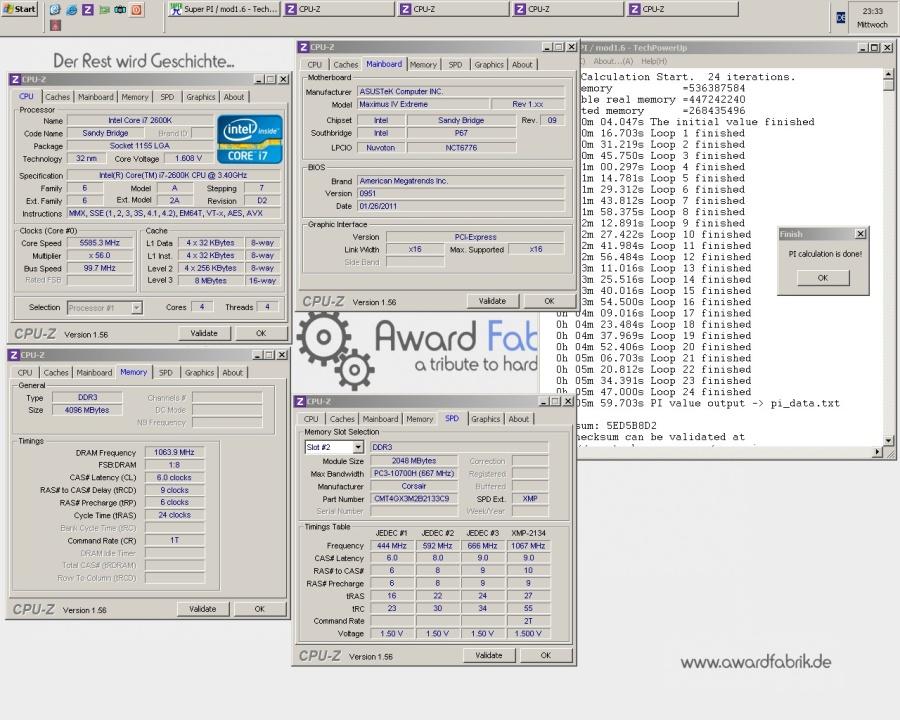Screen dimensions: 900x720
Task: Launch CPU-Z from the quick launch bar
Action: coord(88,10)
